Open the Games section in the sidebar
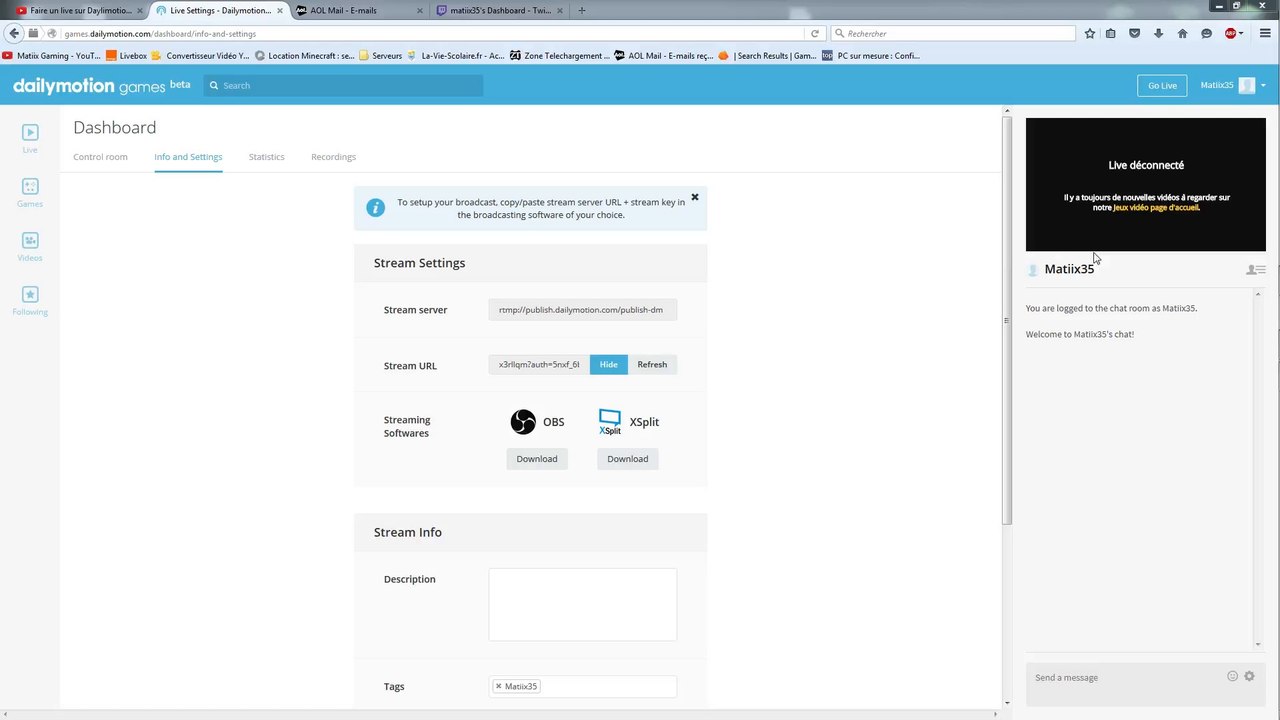1280x720 pixels. tap(30, 192)
